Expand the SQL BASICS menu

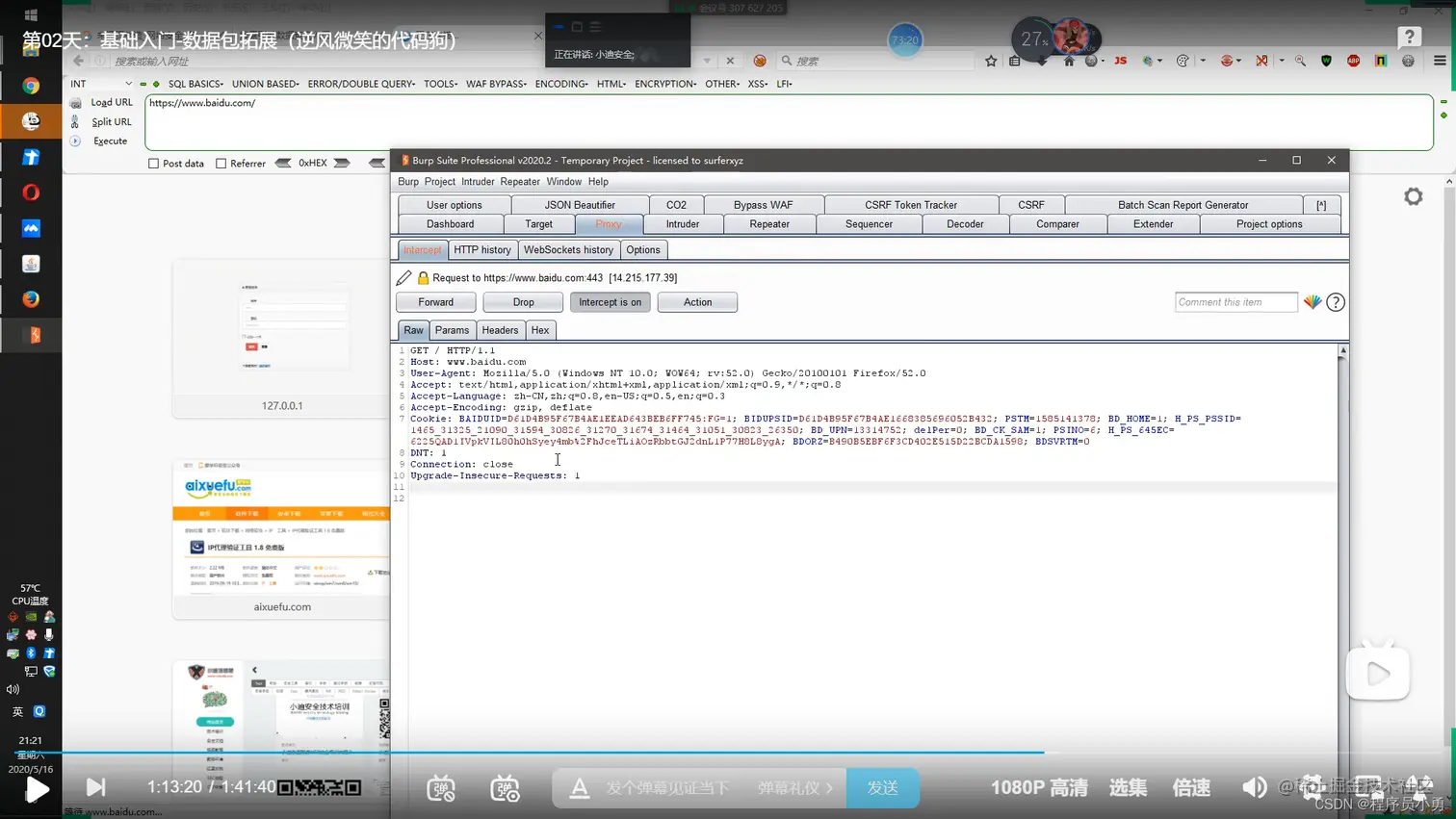coord(195,84)
